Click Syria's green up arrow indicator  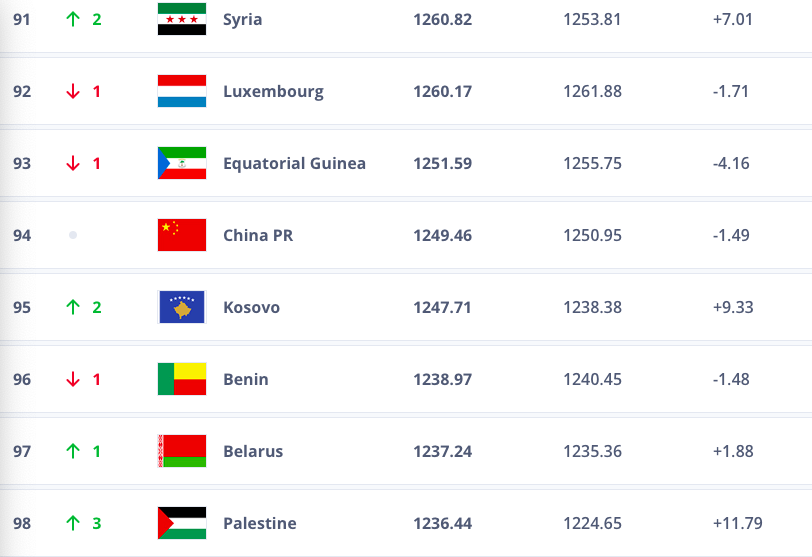73,19
